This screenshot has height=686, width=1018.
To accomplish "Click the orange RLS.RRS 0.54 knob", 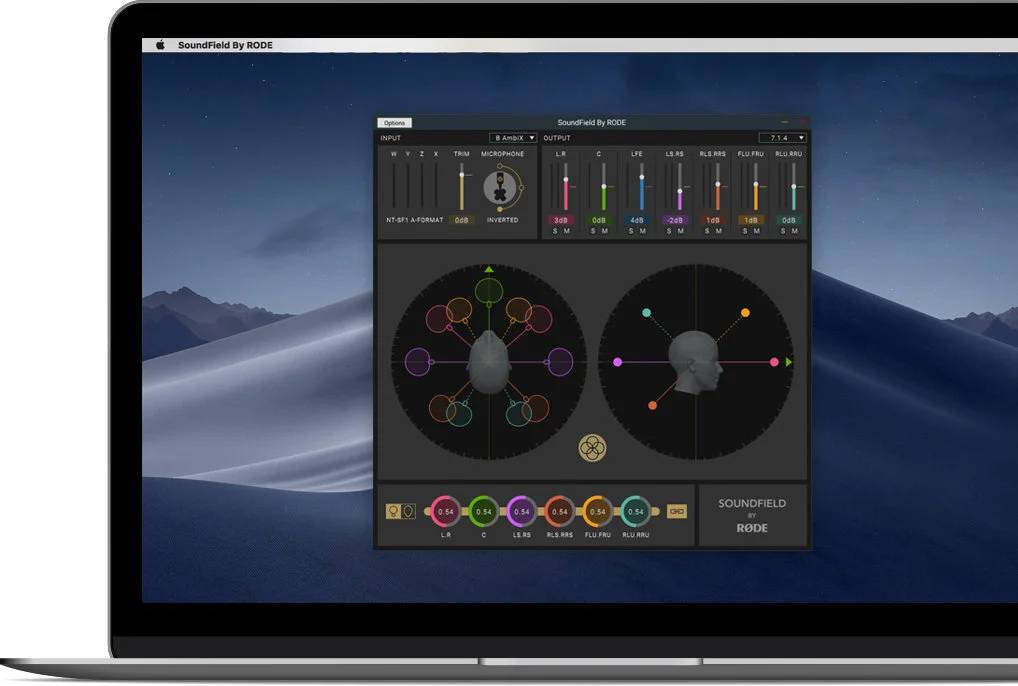I will (560, 511).
